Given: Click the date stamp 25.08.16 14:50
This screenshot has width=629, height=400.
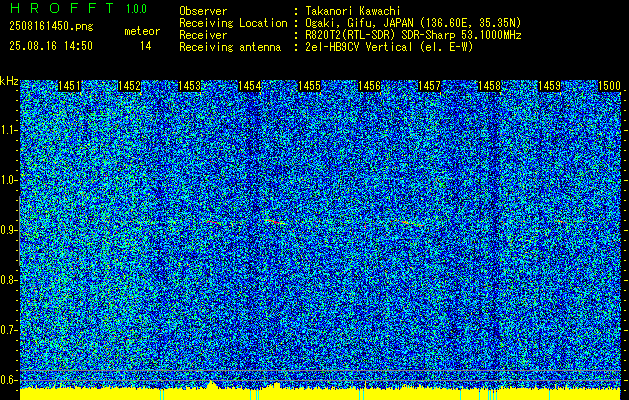Looking at the screenshot, I should (51, 46).
